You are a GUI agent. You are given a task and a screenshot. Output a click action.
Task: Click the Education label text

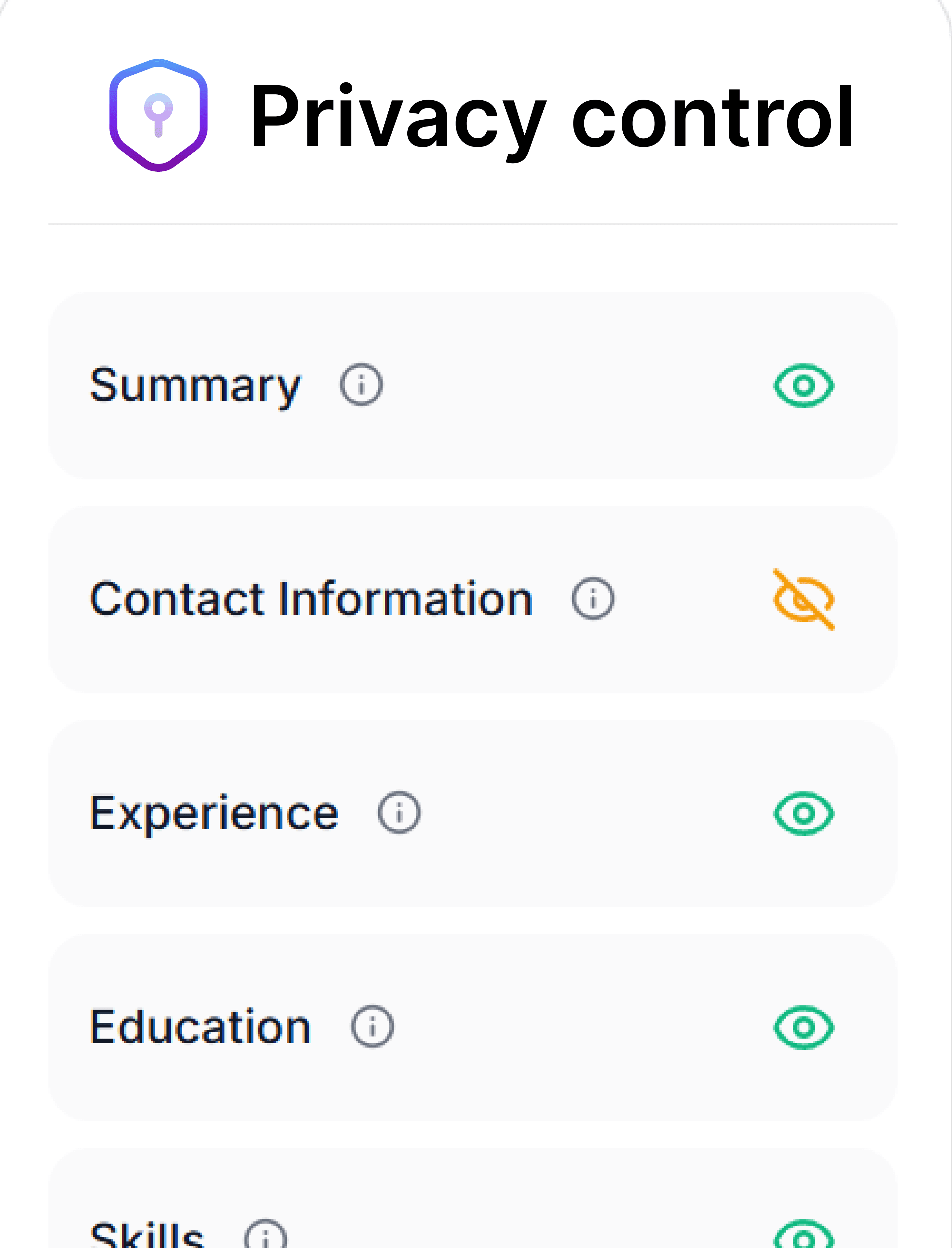coord(200,1027)
